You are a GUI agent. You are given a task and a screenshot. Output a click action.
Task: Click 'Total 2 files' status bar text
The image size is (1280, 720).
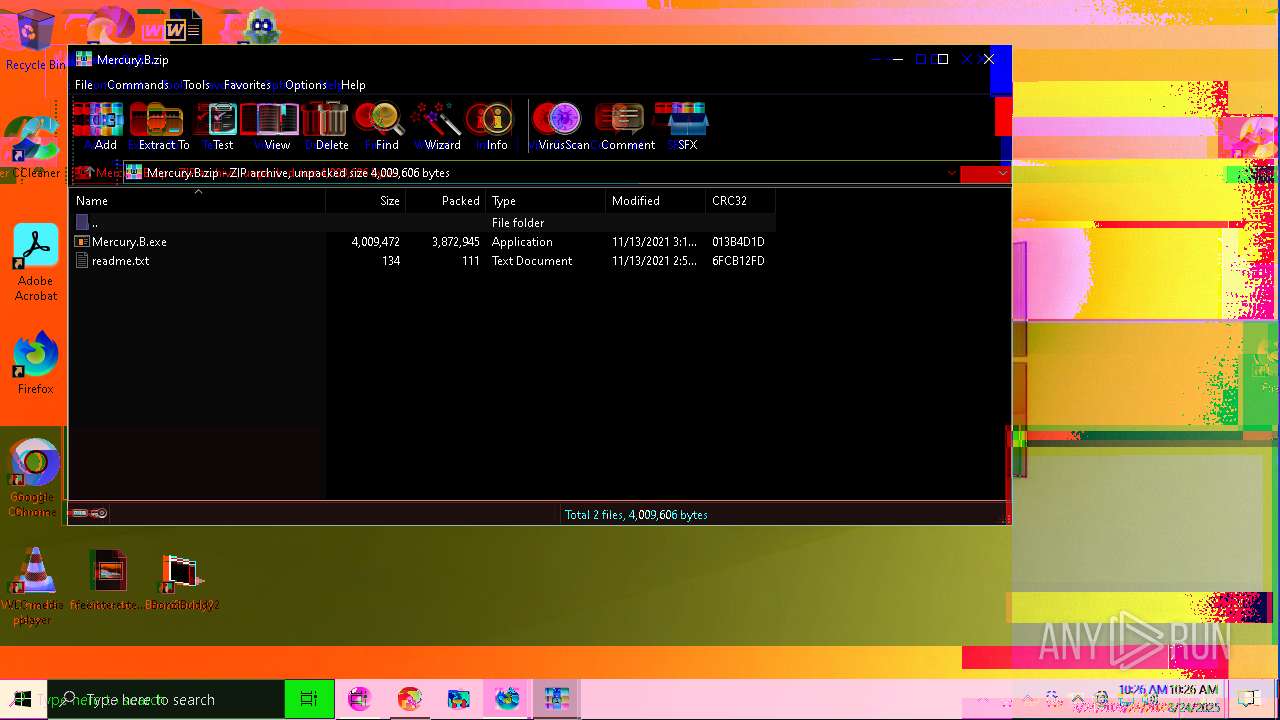click(636, 515)
